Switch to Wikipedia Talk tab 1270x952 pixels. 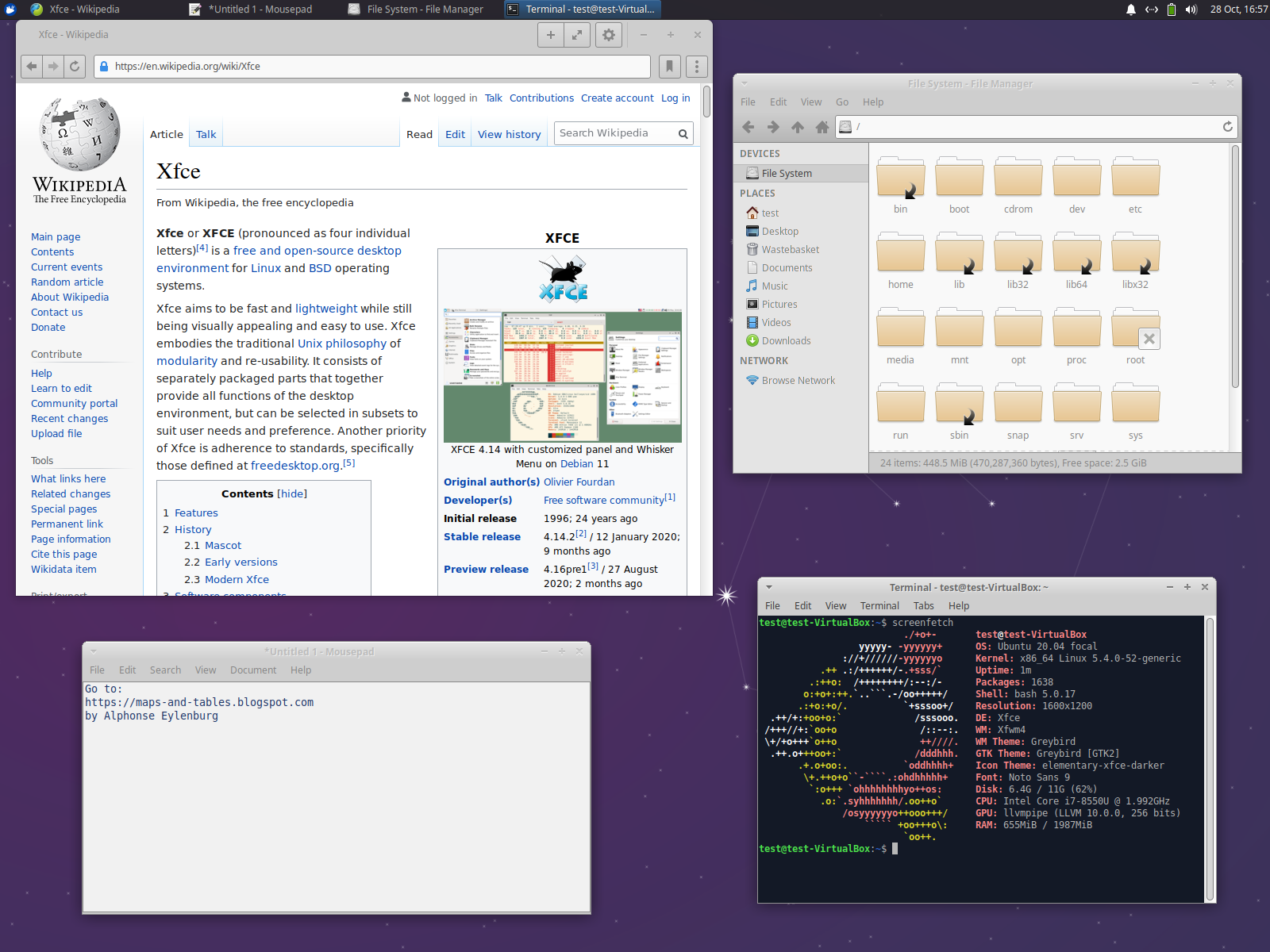point(206,135)
